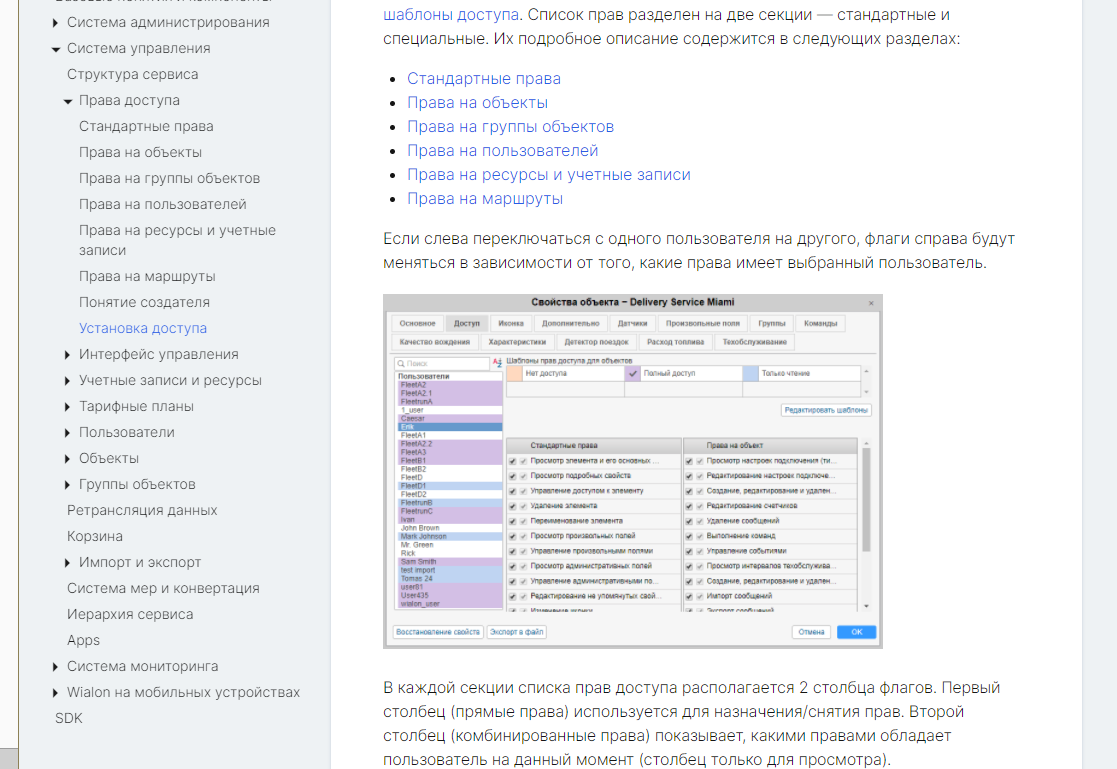Open Права на группы объектов bullet link
The height and width of the screenshot is (769, 1117).
pos(510,126)
